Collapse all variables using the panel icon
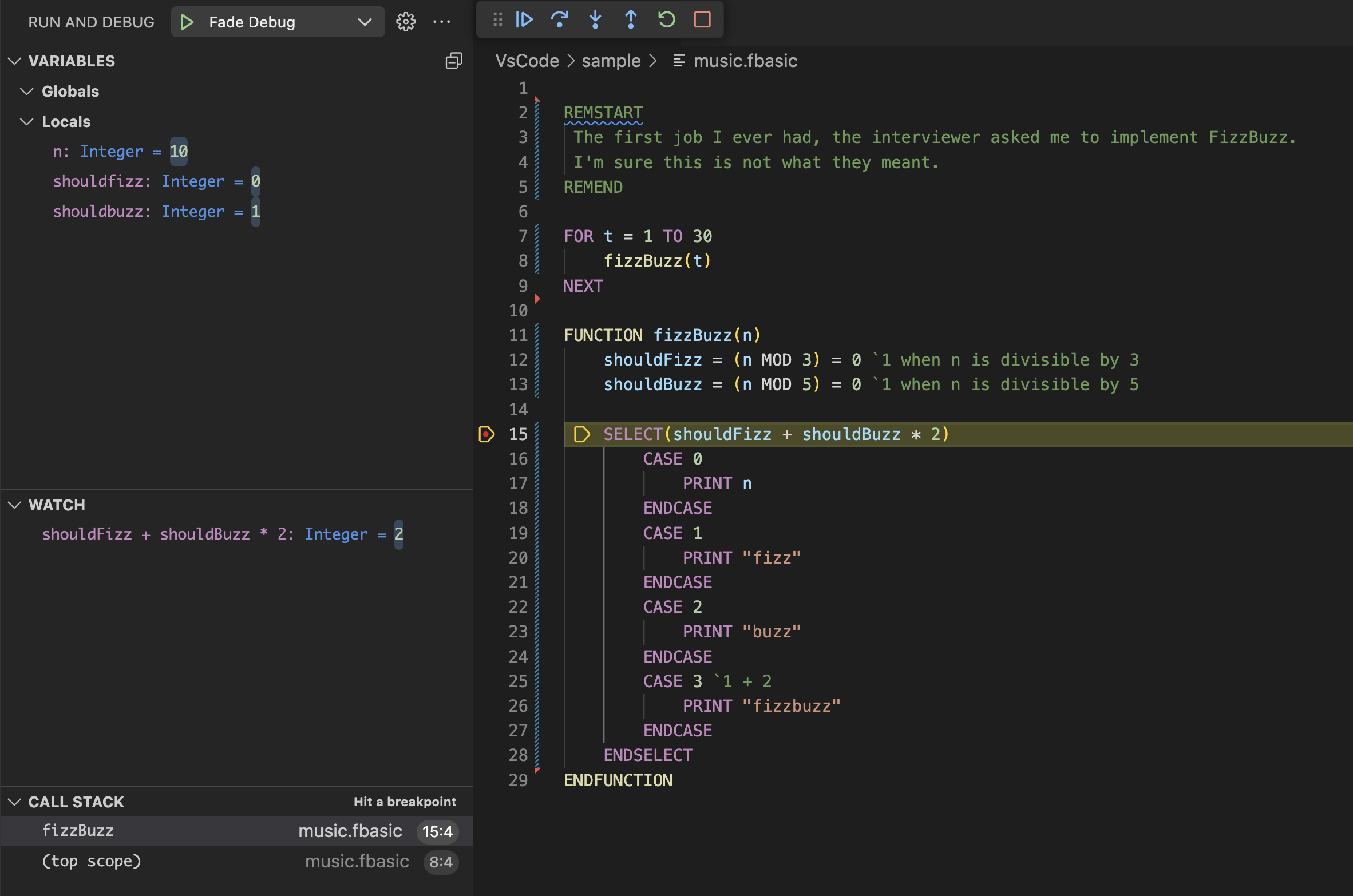Viewport: 1353px width, 896px height. [454, 61]
